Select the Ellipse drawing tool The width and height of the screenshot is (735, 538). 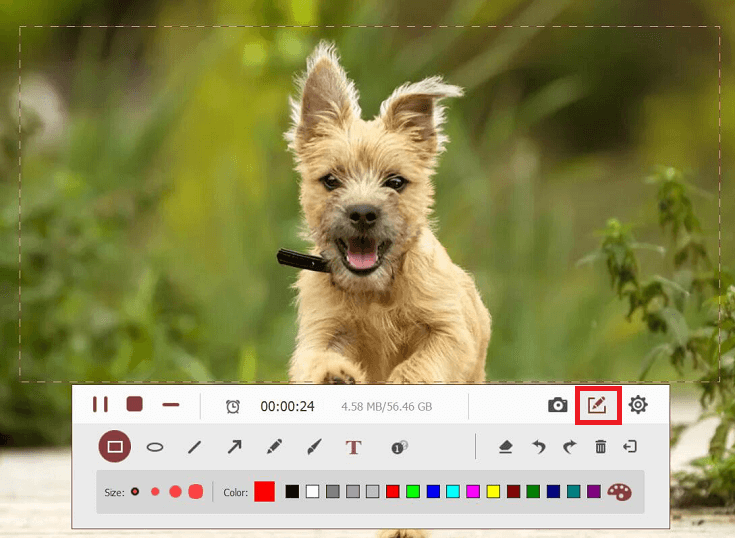coord(155,447)
